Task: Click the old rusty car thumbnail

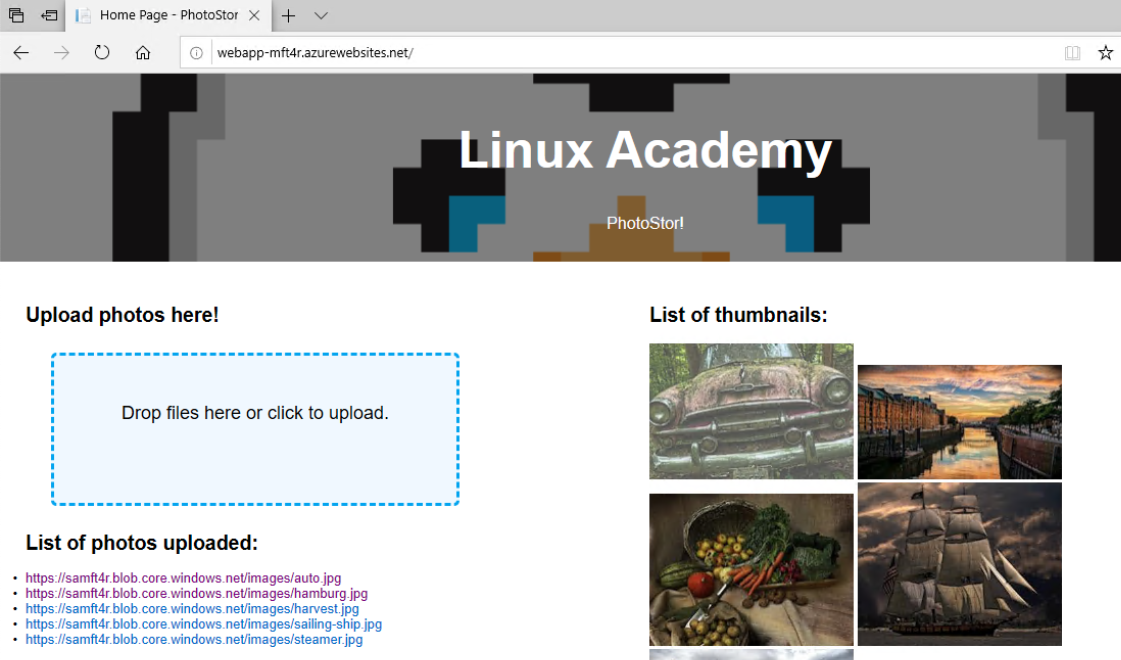Action: click(751, 411)
